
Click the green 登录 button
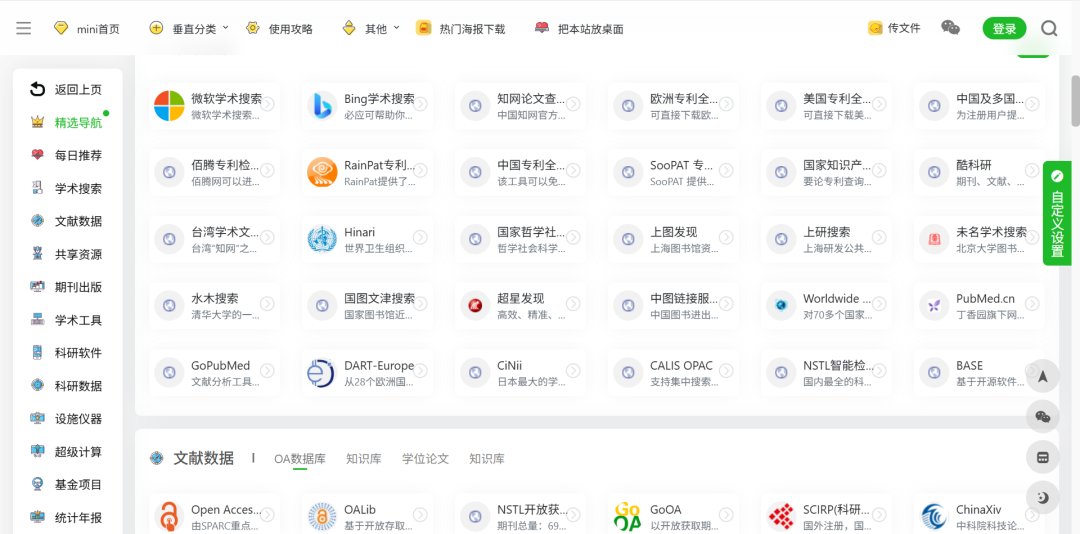1004,29
